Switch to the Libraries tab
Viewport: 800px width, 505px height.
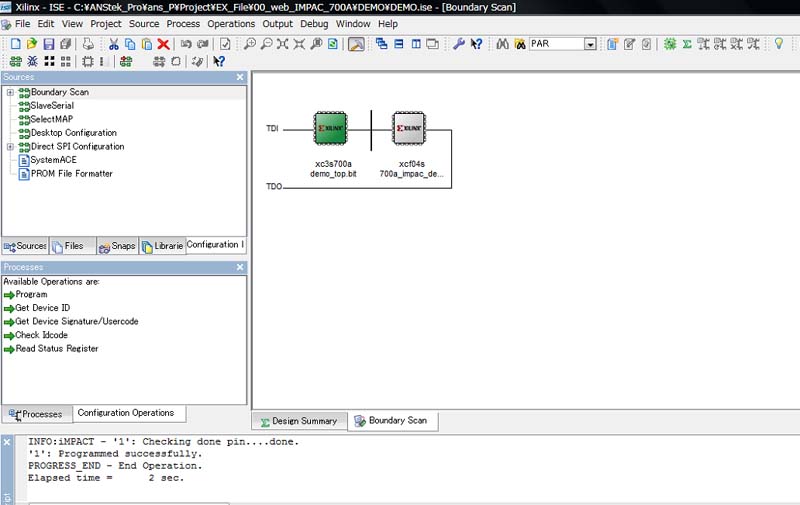coord(162,246)
